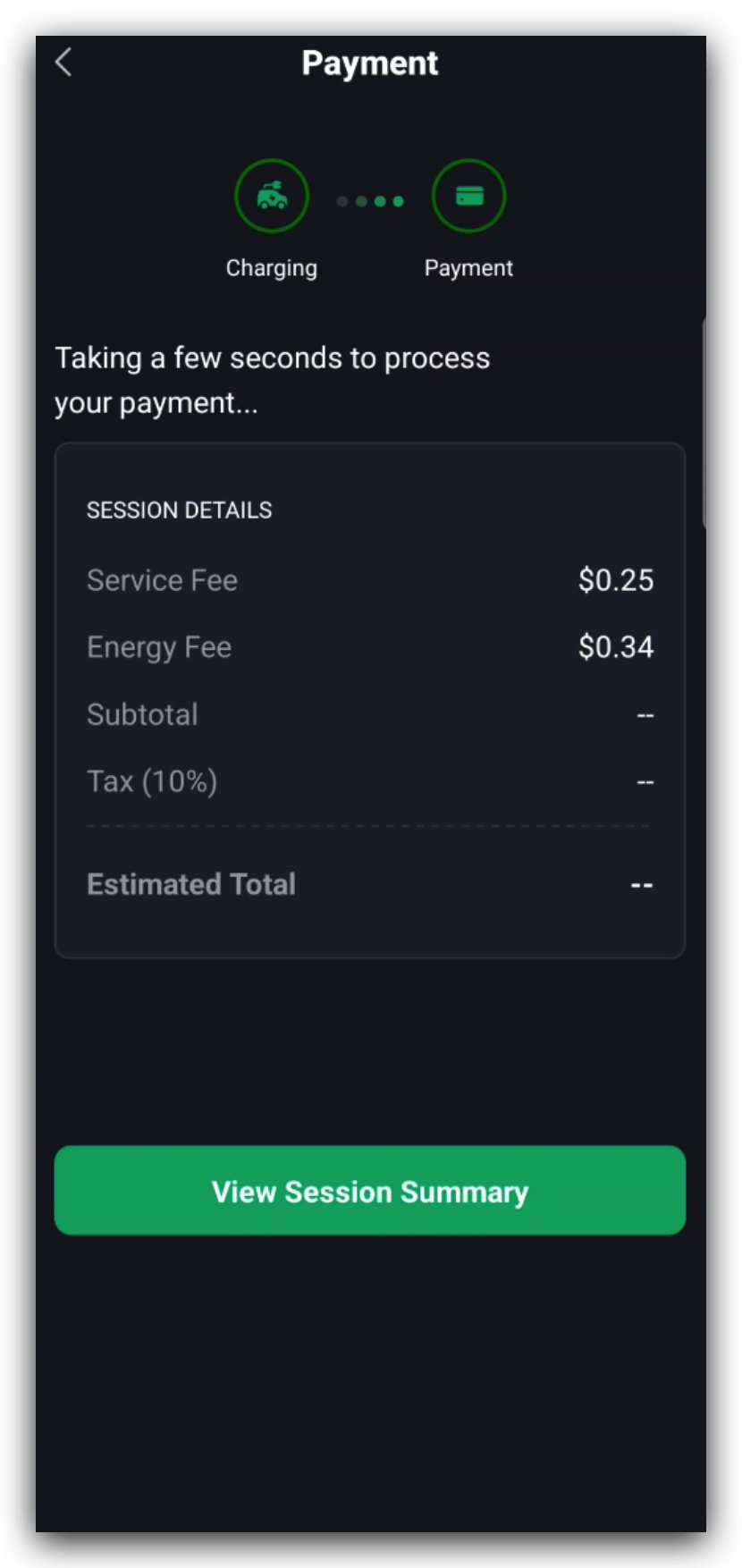This screenshot has width=742, height=1568.
Task: Select the Payment step label
Action: pos(468,268)
